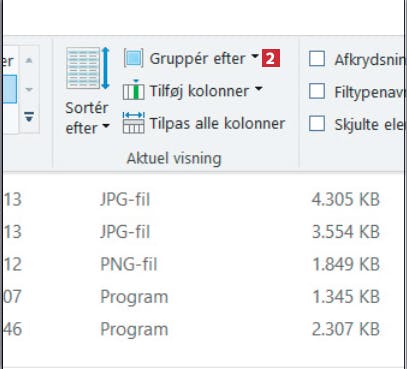Click the Sortér efter table icon
This screenshot has width=407, height=369.
tap(88, 68)
